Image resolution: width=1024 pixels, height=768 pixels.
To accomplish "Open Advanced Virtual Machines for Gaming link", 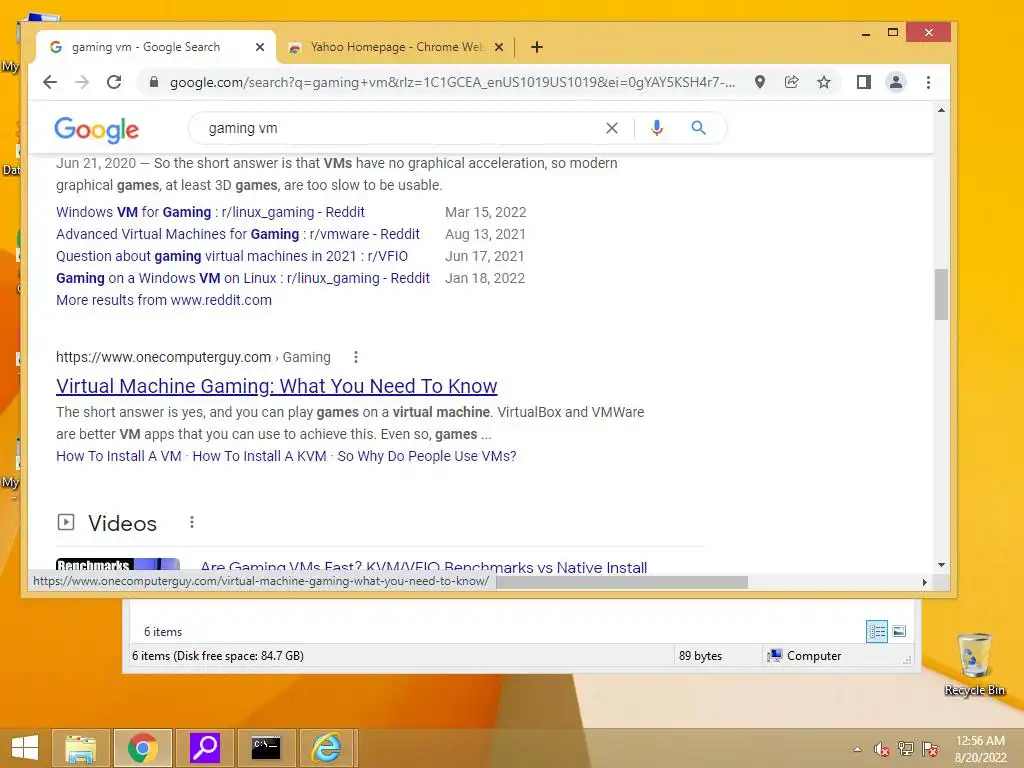I will (x=238, y=234).
